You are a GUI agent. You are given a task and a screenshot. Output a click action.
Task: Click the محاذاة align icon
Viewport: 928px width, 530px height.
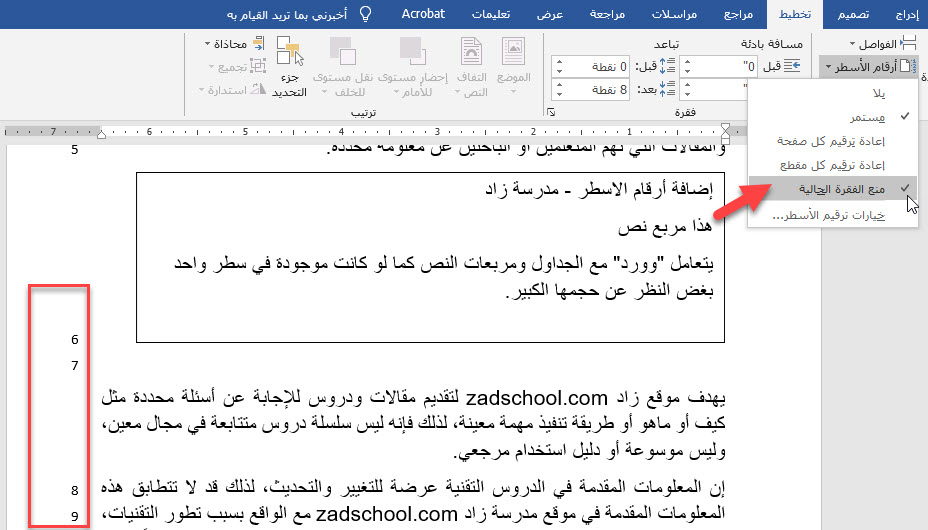(x=258, y=43)
